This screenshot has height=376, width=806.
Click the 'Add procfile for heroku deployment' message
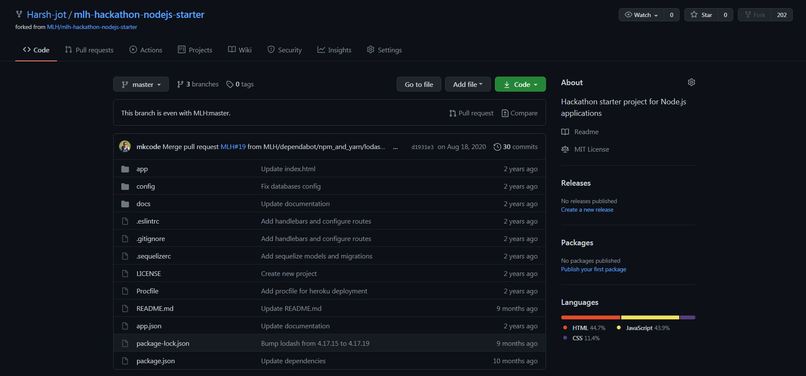[314, 291]
